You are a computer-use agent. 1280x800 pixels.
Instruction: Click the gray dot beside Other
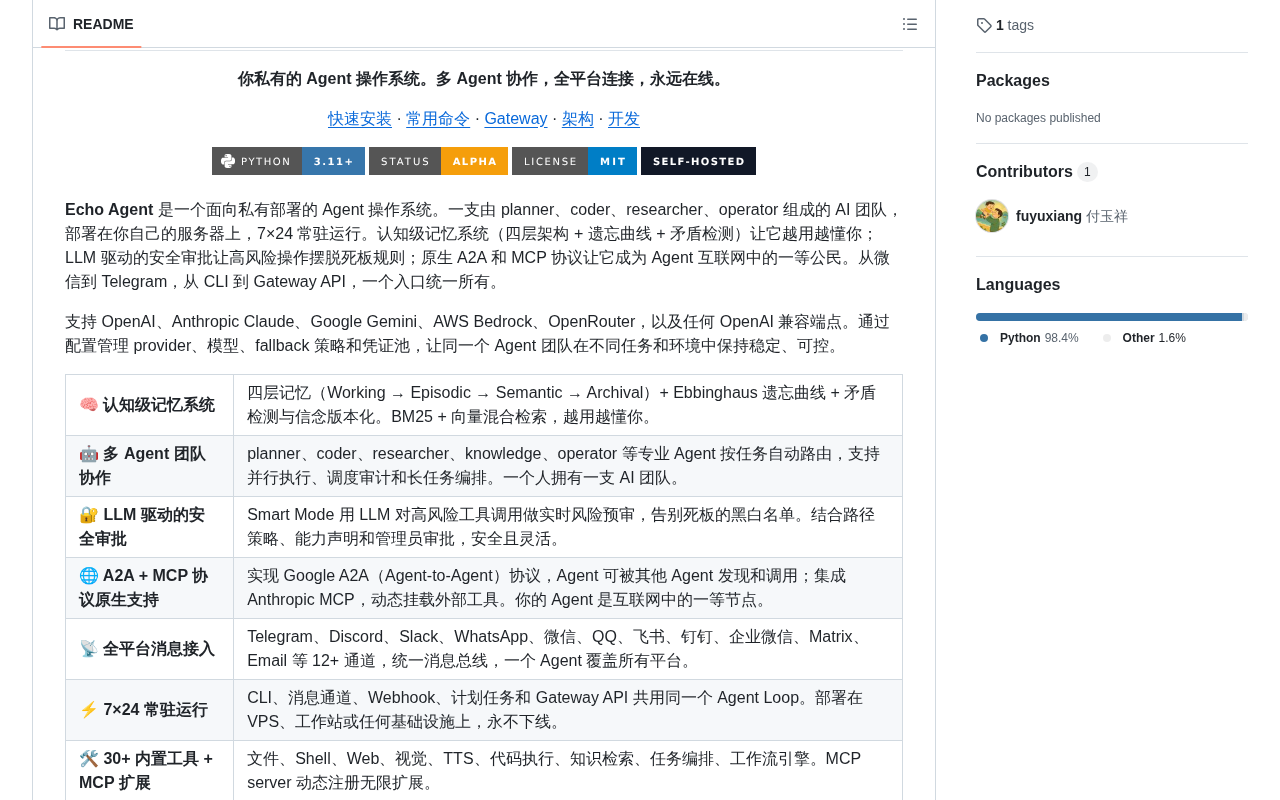[1107, 338]
